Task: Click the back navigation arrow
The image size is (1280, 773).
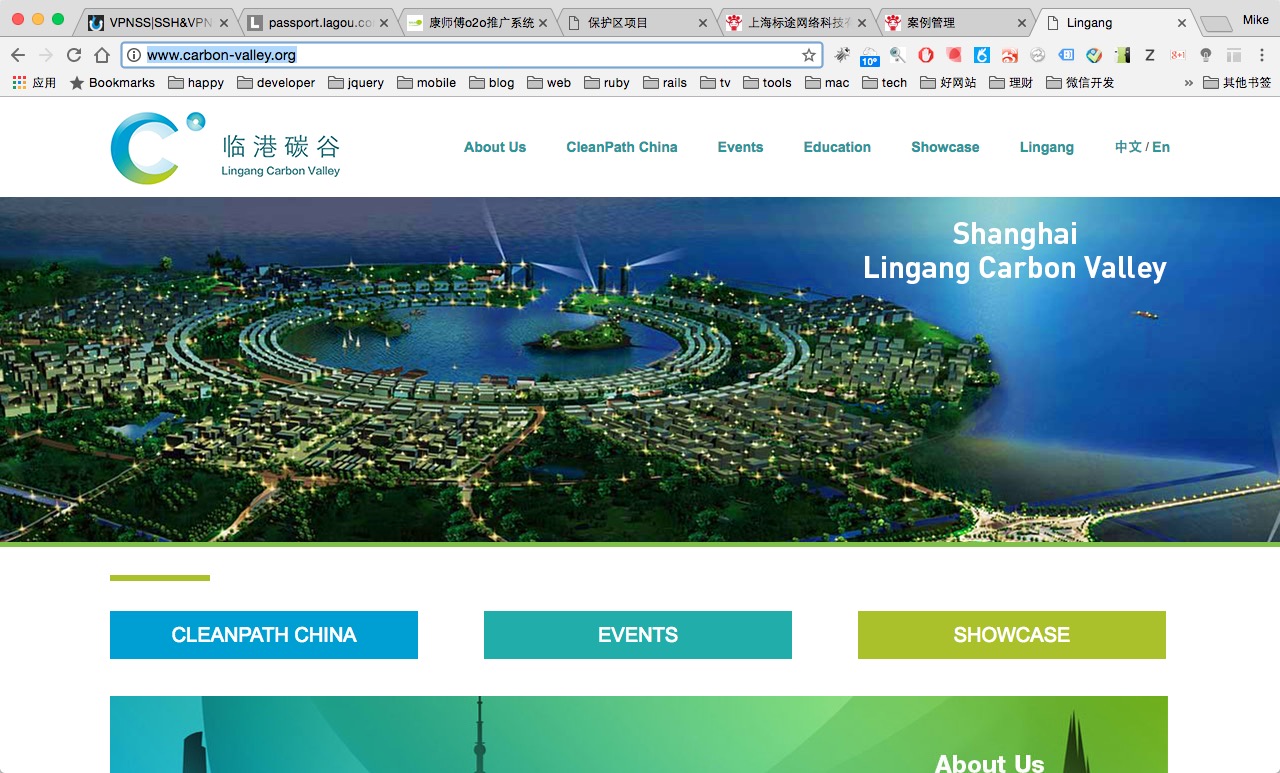Action: click(18, 55)
